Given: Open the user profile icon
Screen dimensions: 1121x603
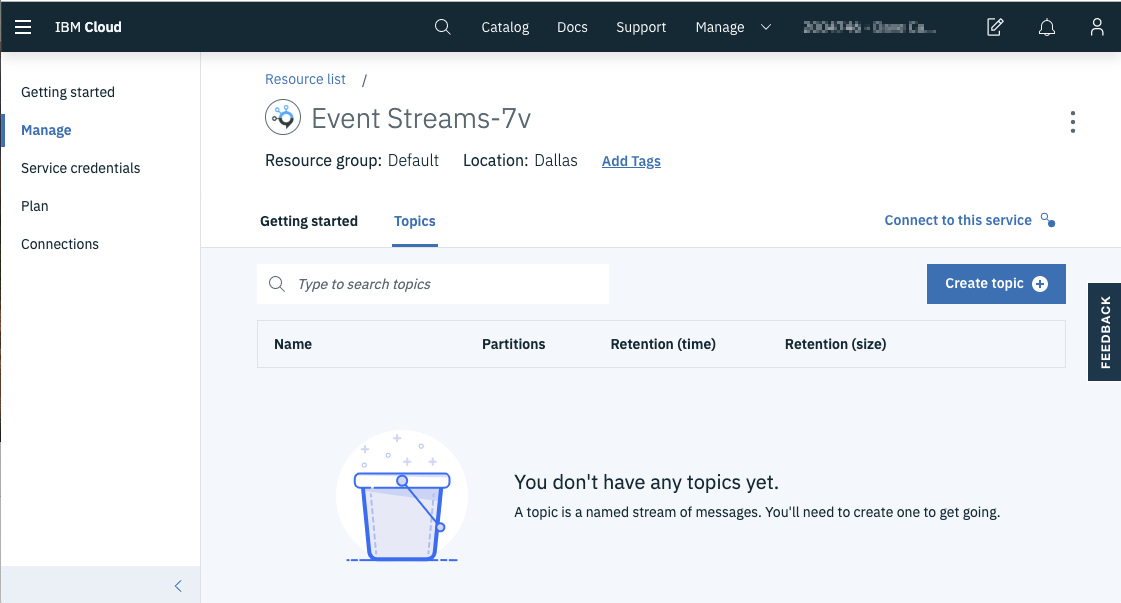Looking at the screenshot, I should pos(1097,27).
